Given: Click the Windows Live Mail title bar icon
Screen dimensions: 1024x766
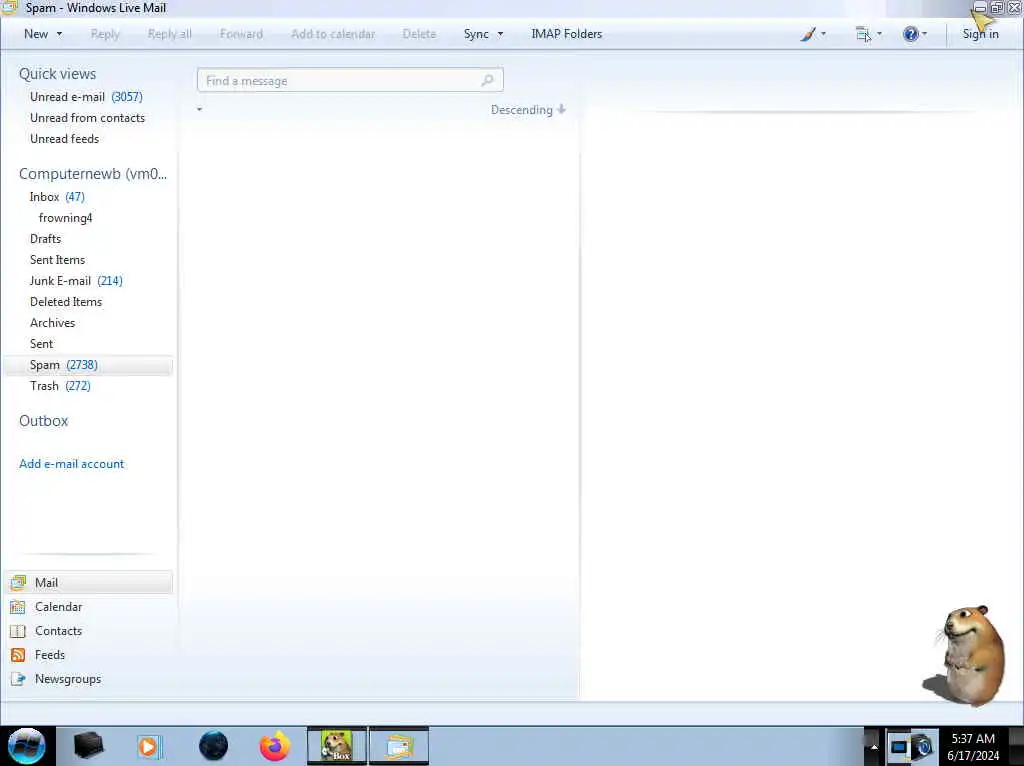Looking at the screenshot, I should tap(9, 8).
